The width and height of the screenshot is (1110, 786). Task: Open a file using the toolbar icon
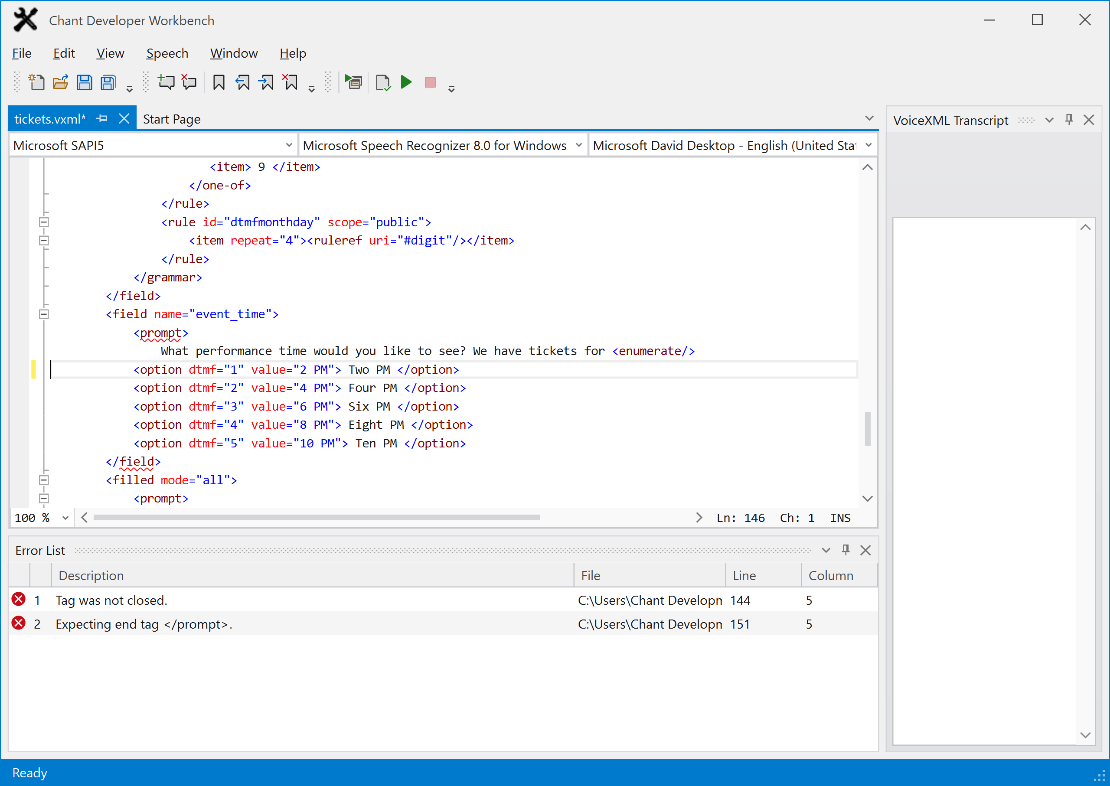(60, 82)
